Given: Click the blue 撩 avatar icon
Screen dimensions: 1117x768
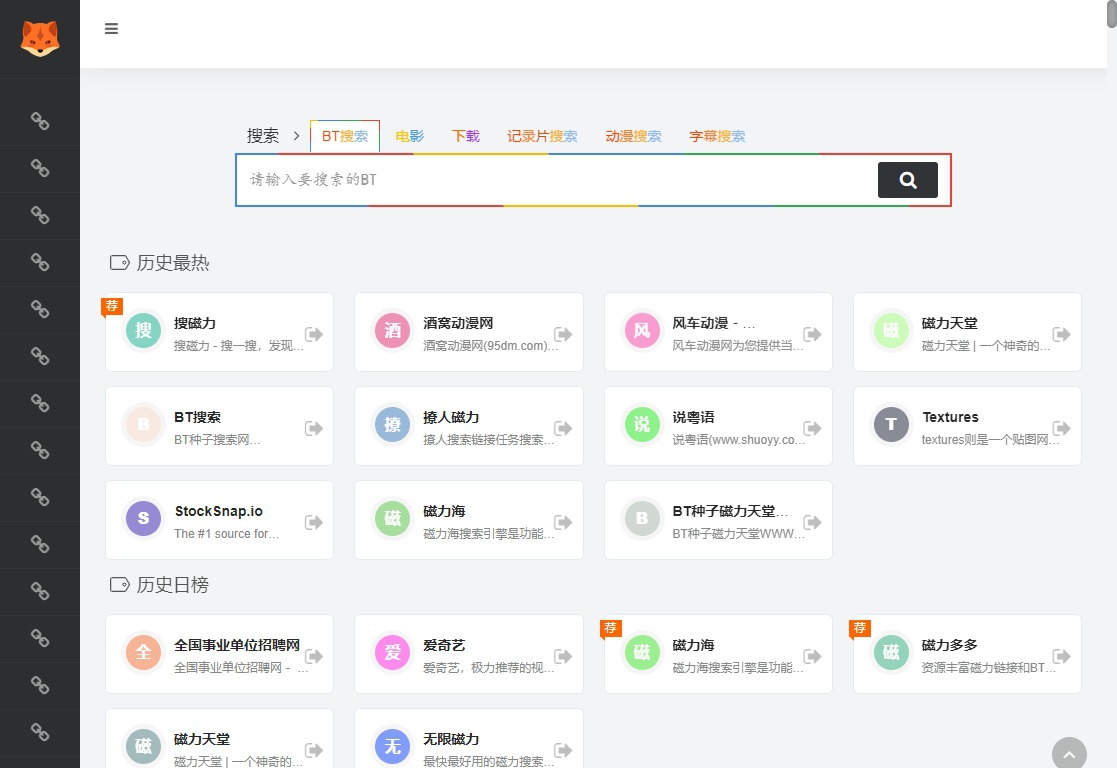Looking at the screenshot, I should click(393, 425).
